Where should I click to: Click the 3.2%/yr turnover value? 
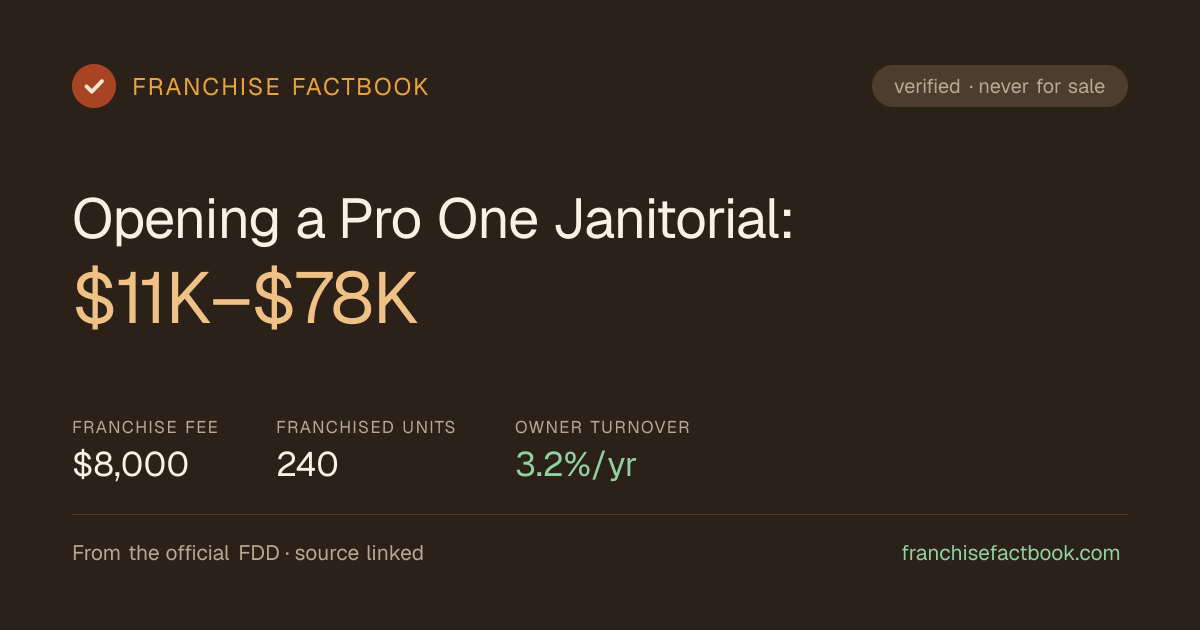click(x=576, y=464)
